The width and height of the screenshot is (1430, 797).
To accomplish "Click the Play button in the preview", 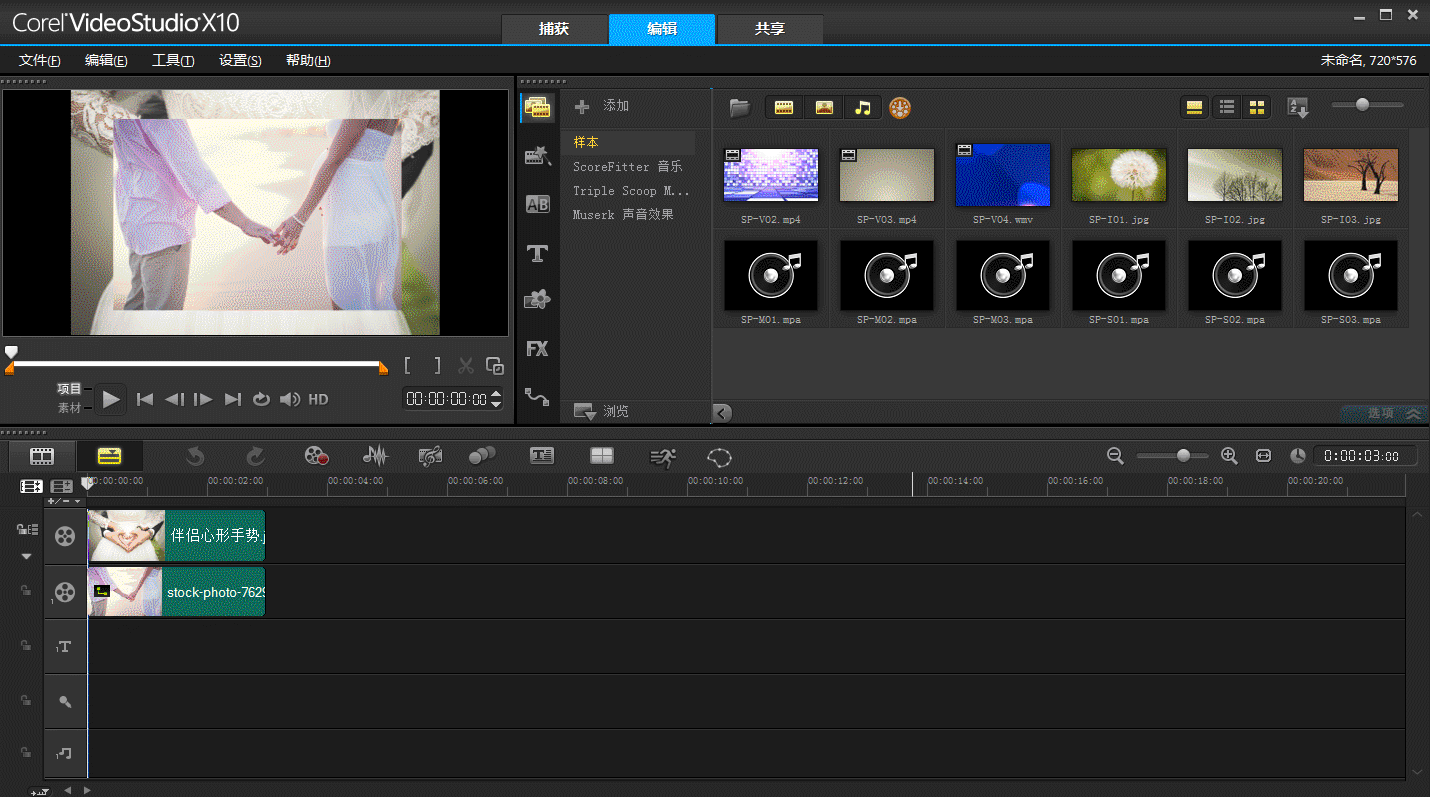I will [111, 399].
